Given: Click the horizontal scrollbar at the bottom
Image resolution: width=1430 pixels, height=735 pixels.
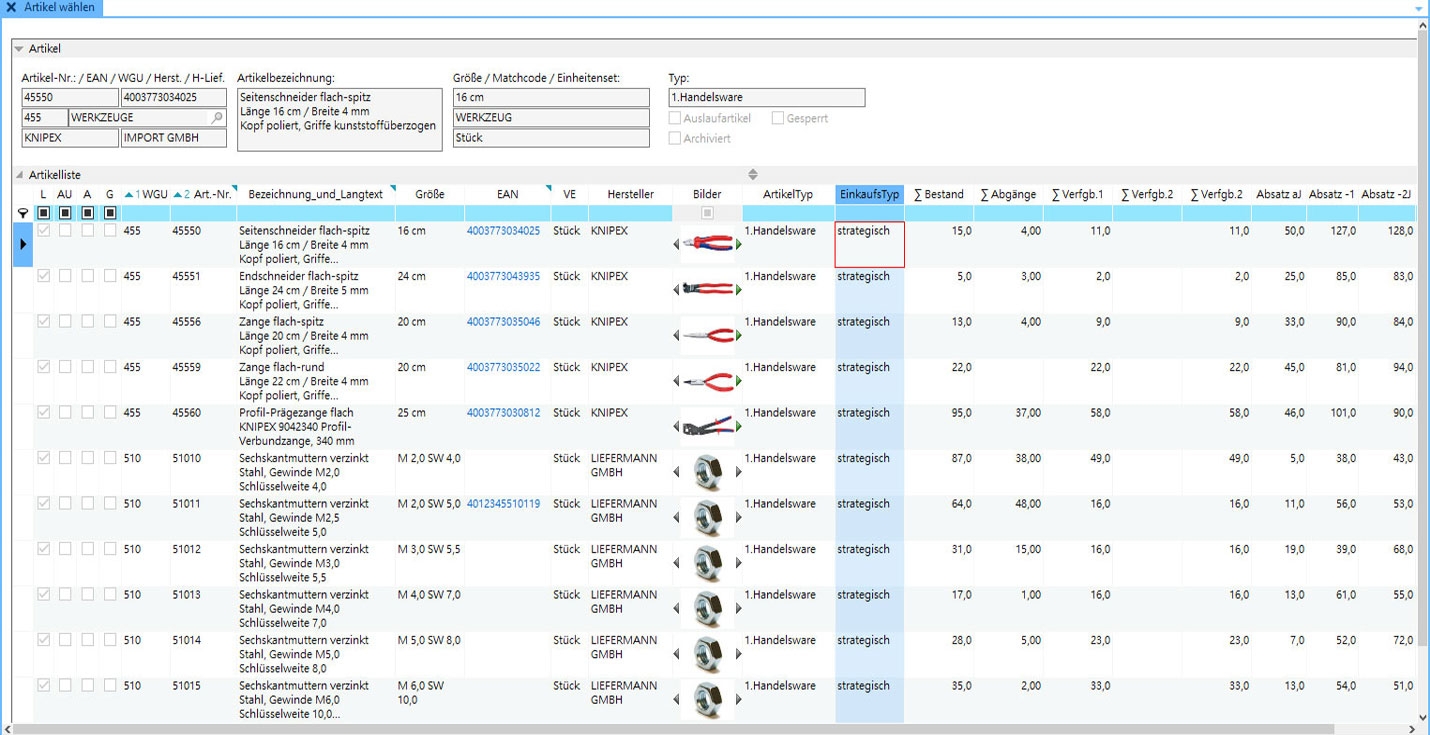Looking at the screenshot, I should pos(700,729).
